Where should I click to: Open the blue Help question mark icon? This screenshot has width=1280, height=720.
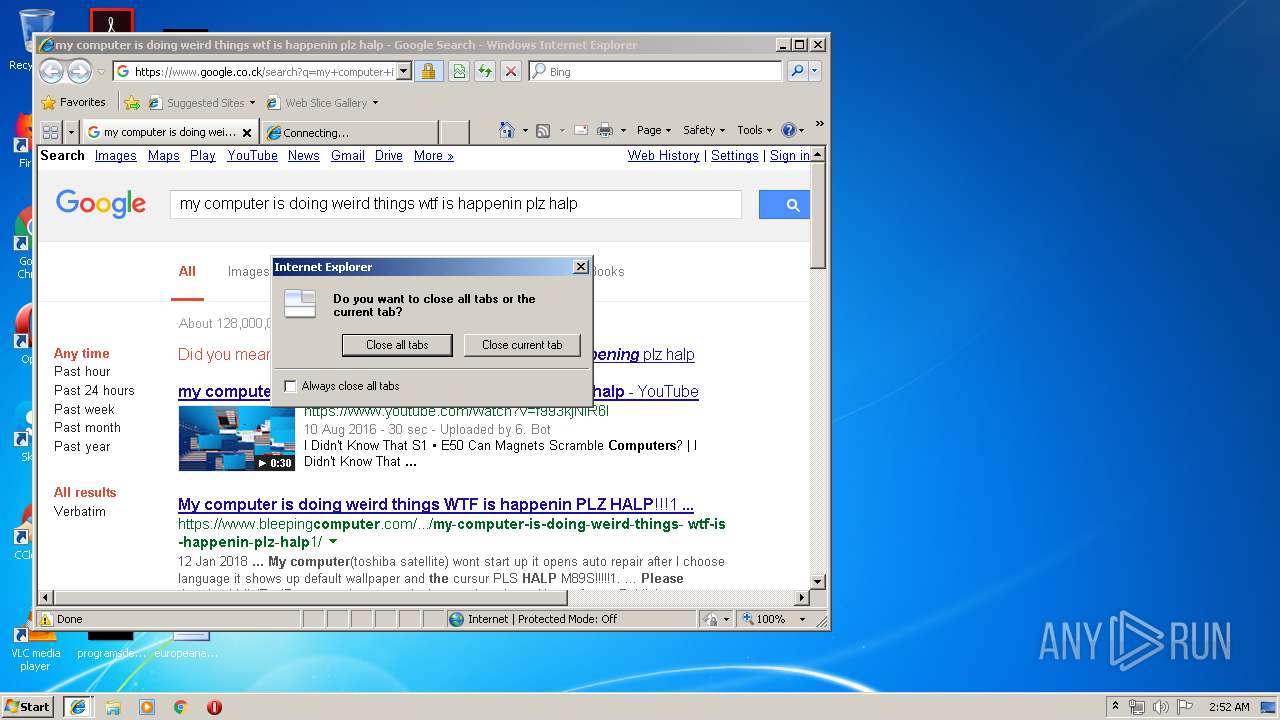tap(788, 130)
